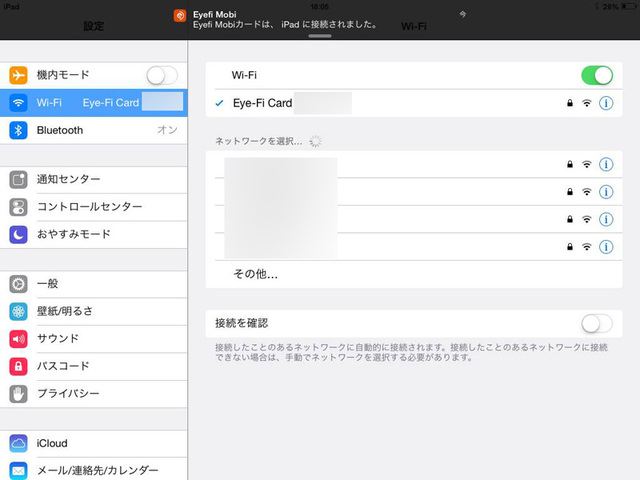This screenshot has height=480, width=640.
Task: Select the connected Eye-Fi Card network row
Action: (380, 103)
